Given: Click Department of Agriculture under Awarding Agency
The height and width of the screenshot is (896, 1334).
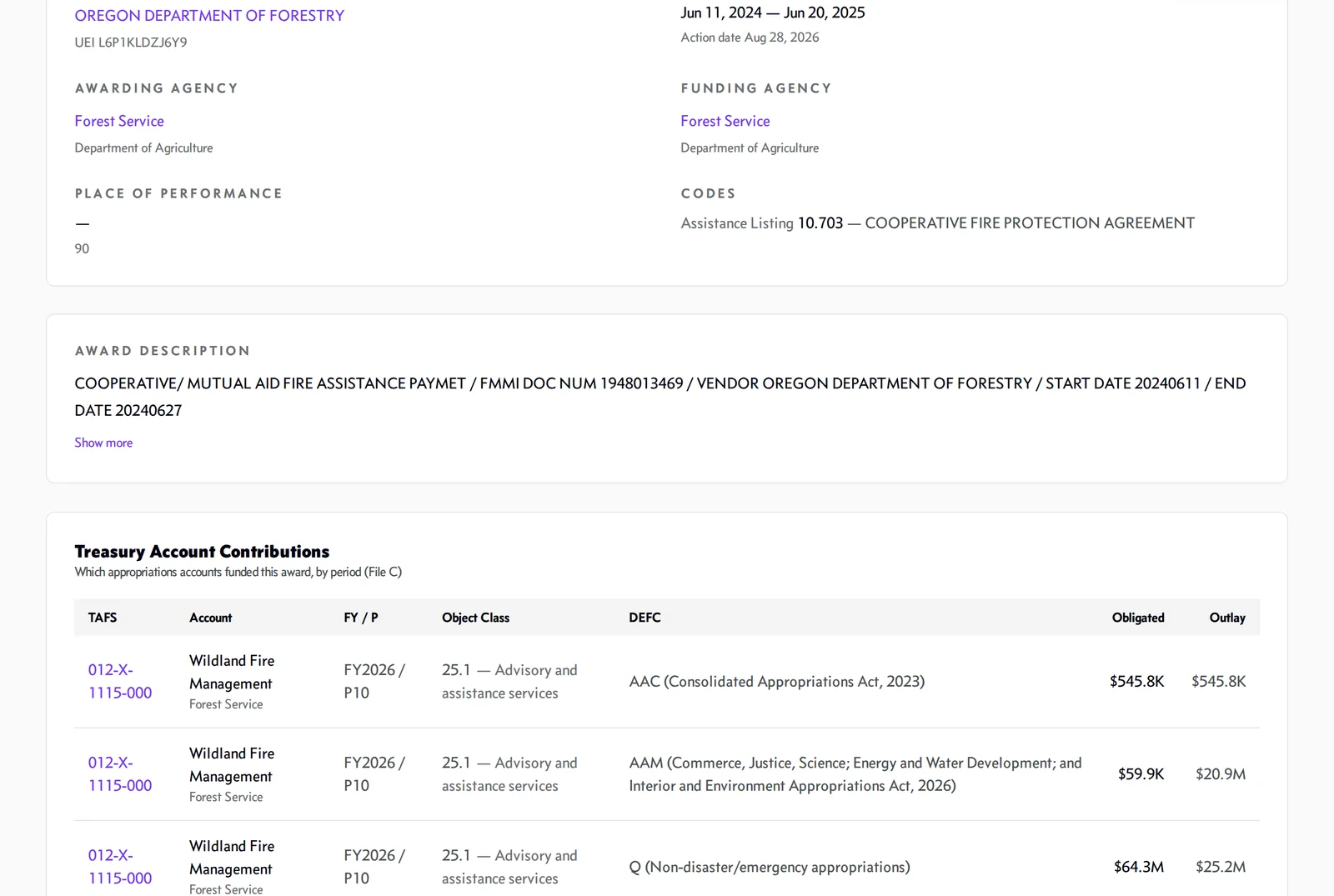Looking at the screenshot, I should point(144,148).
